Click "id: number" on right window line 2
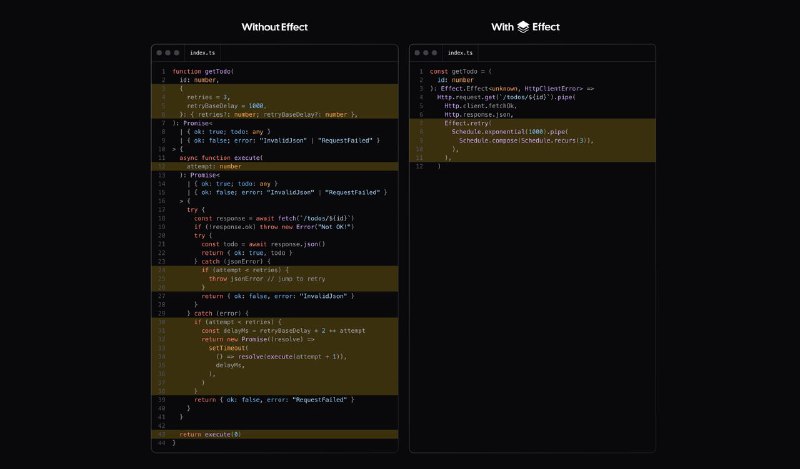Viewport: 800px width, 469px height. [455, 80]
